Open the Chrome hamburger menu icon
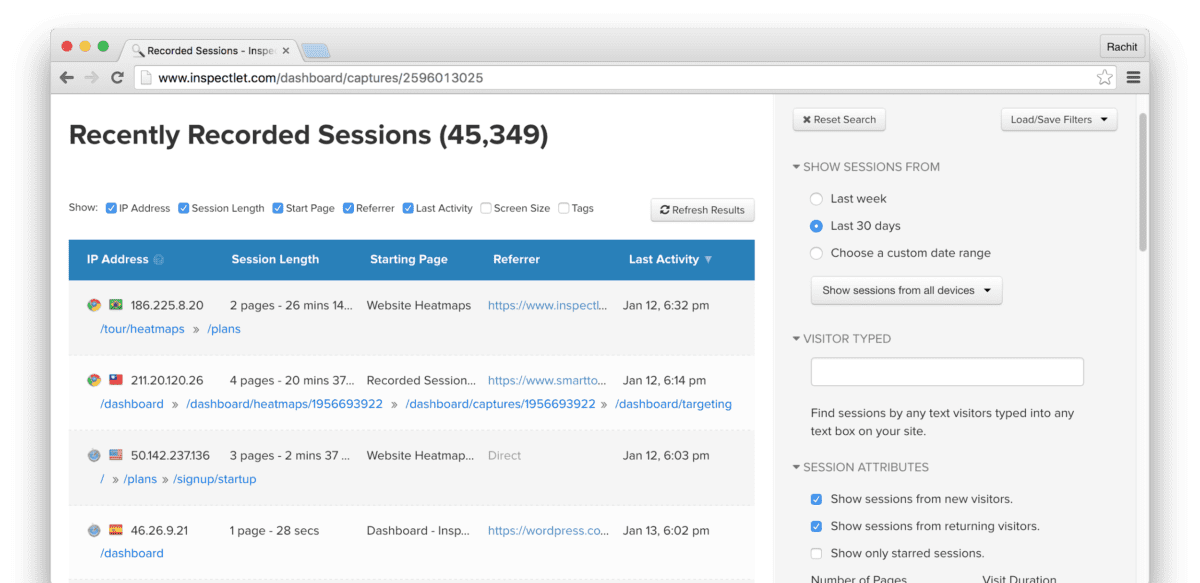Viewport: 1200px width, 583px height. coord(1133,77)
